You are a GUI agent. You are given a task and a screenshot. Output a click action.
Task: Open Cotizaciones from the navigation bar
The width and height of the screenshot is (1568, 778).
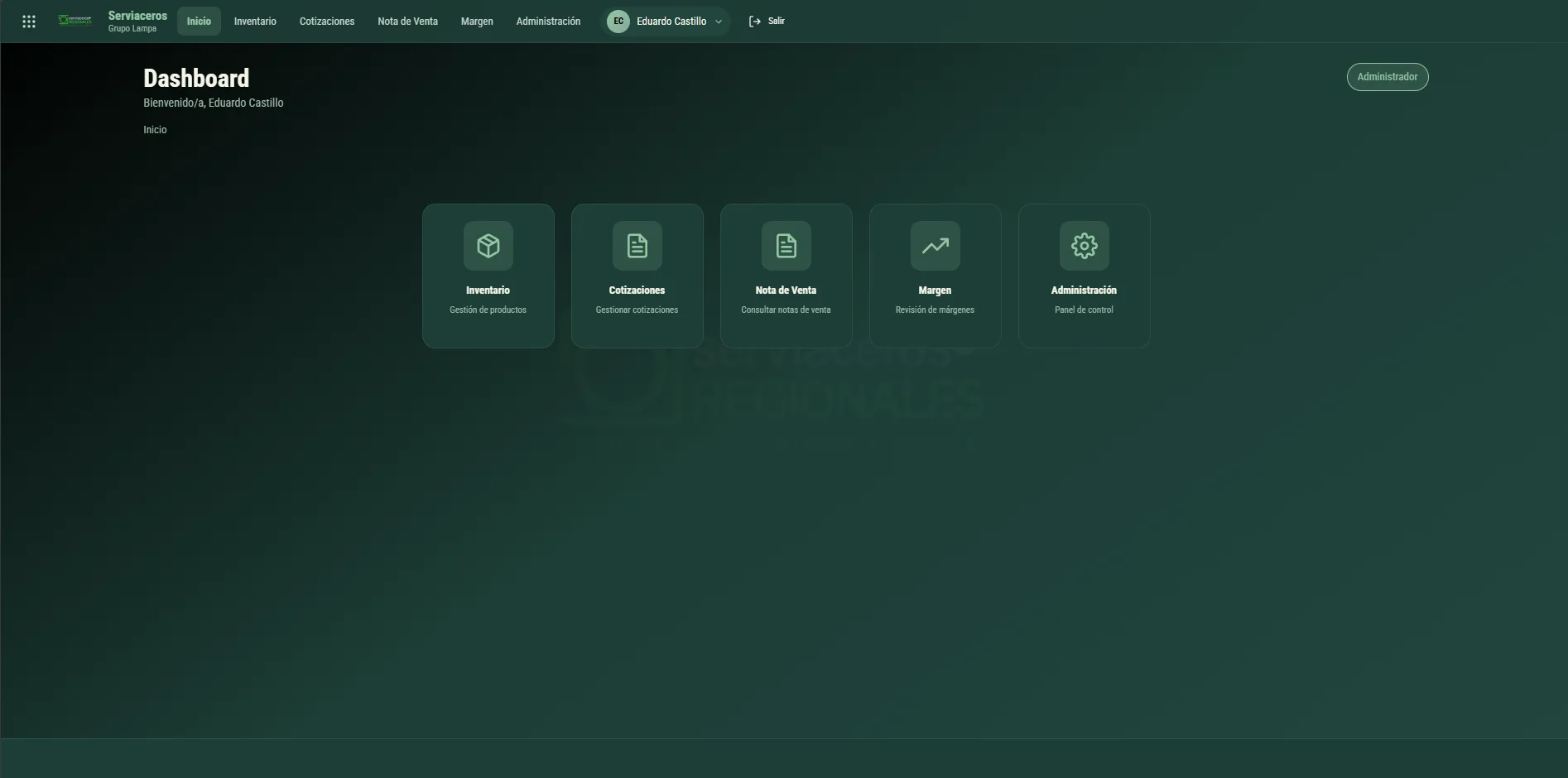pyautogui.click(x=327, y=22)
